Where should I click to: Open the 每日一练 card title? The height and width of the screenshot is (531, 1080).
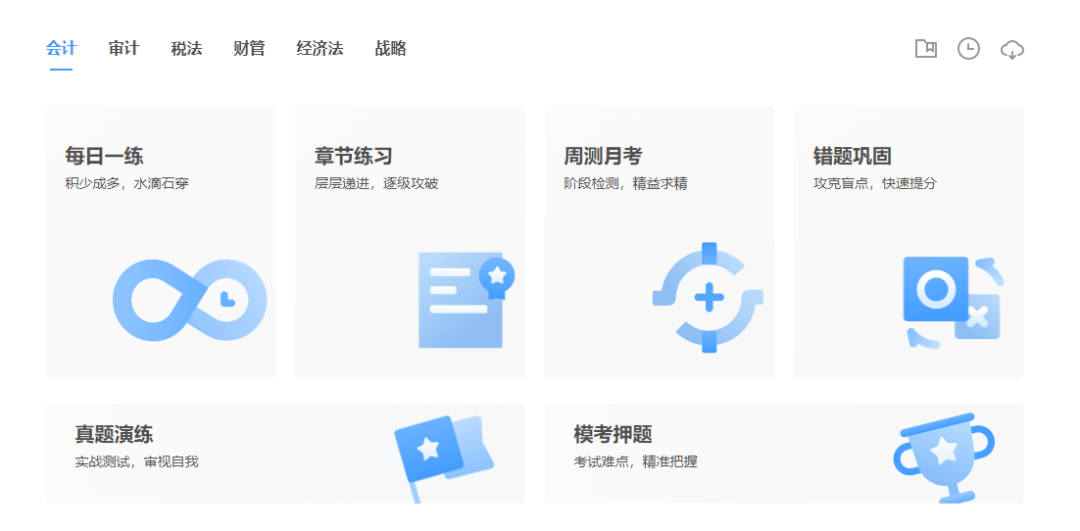(x=104, y=156)
